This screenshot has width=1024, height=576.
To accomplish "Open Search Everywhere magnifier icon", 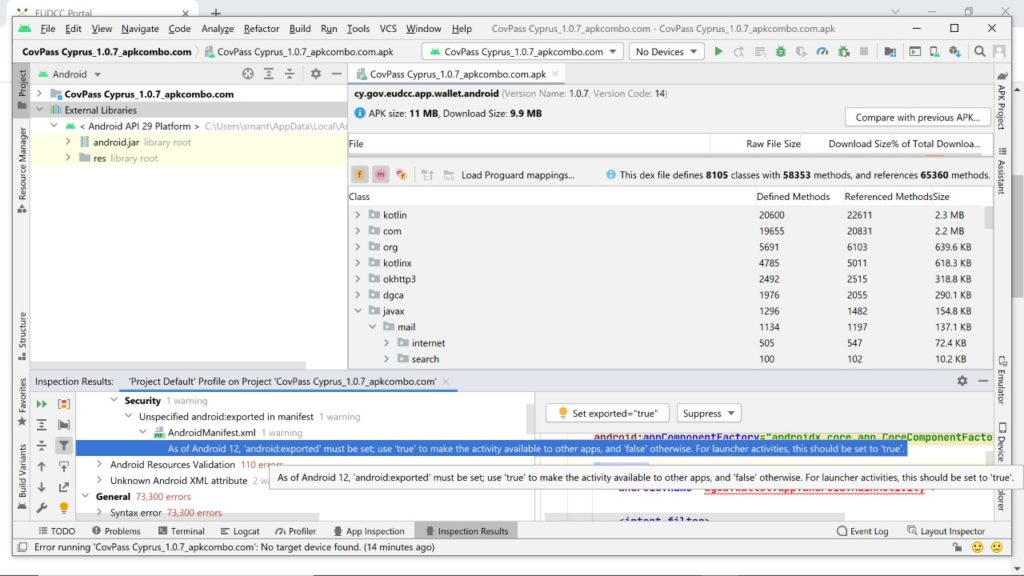I will click(x=980, y=52).
